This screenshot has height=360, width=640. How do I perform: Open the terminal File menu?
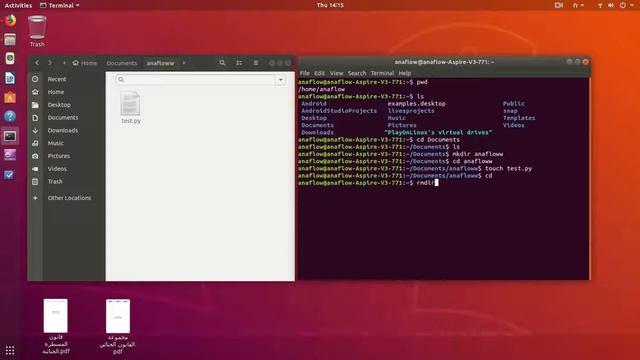304,73
